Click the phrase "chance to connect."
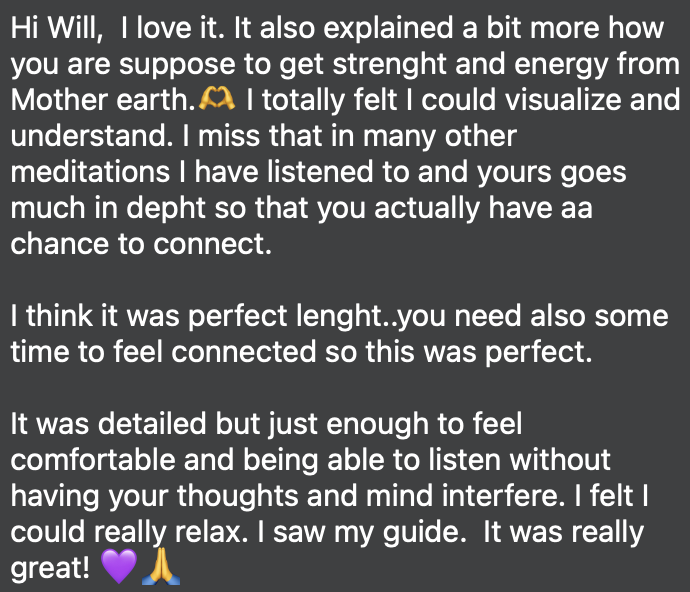 [140, 245]
